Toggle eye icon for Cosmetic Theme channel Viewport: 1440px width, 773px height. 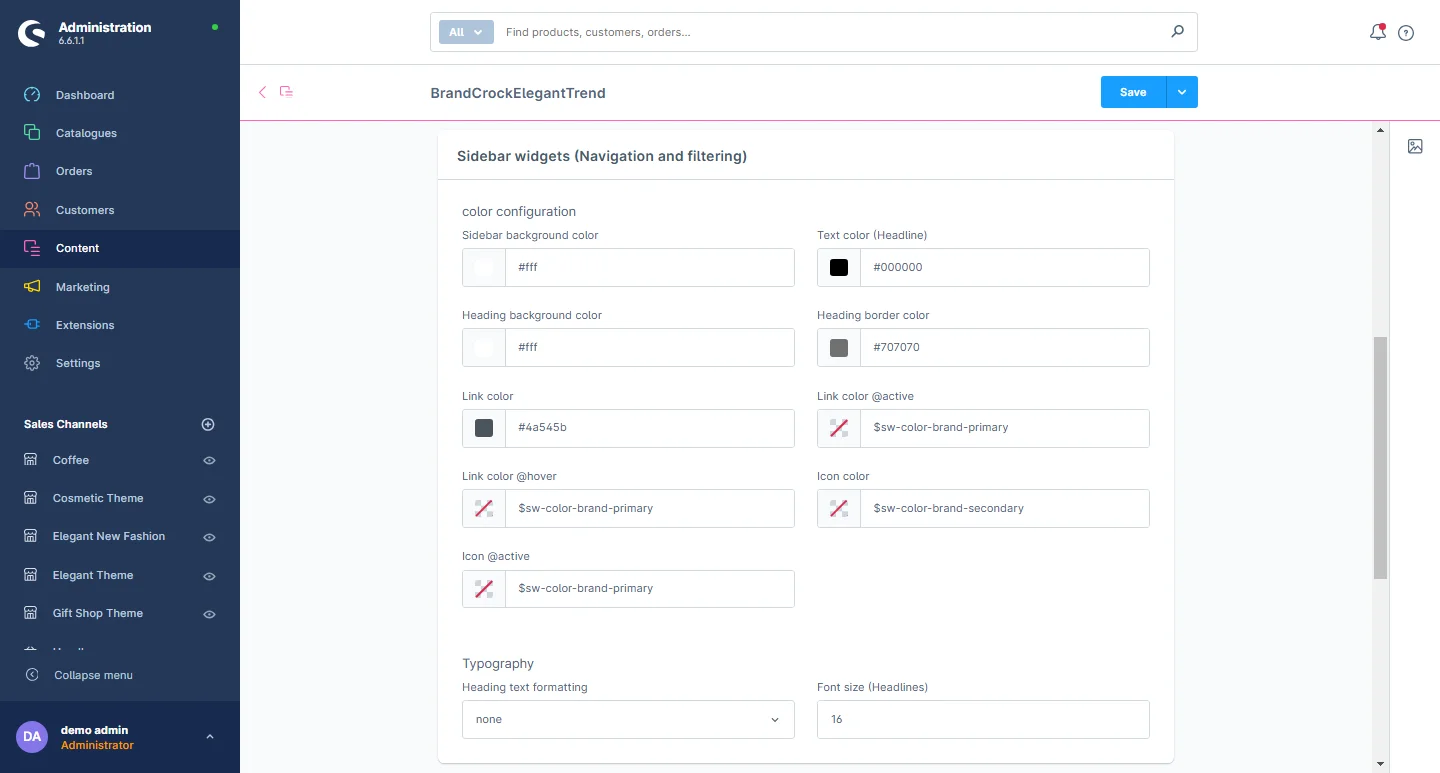pyautogui.click(x=209, y=499)
